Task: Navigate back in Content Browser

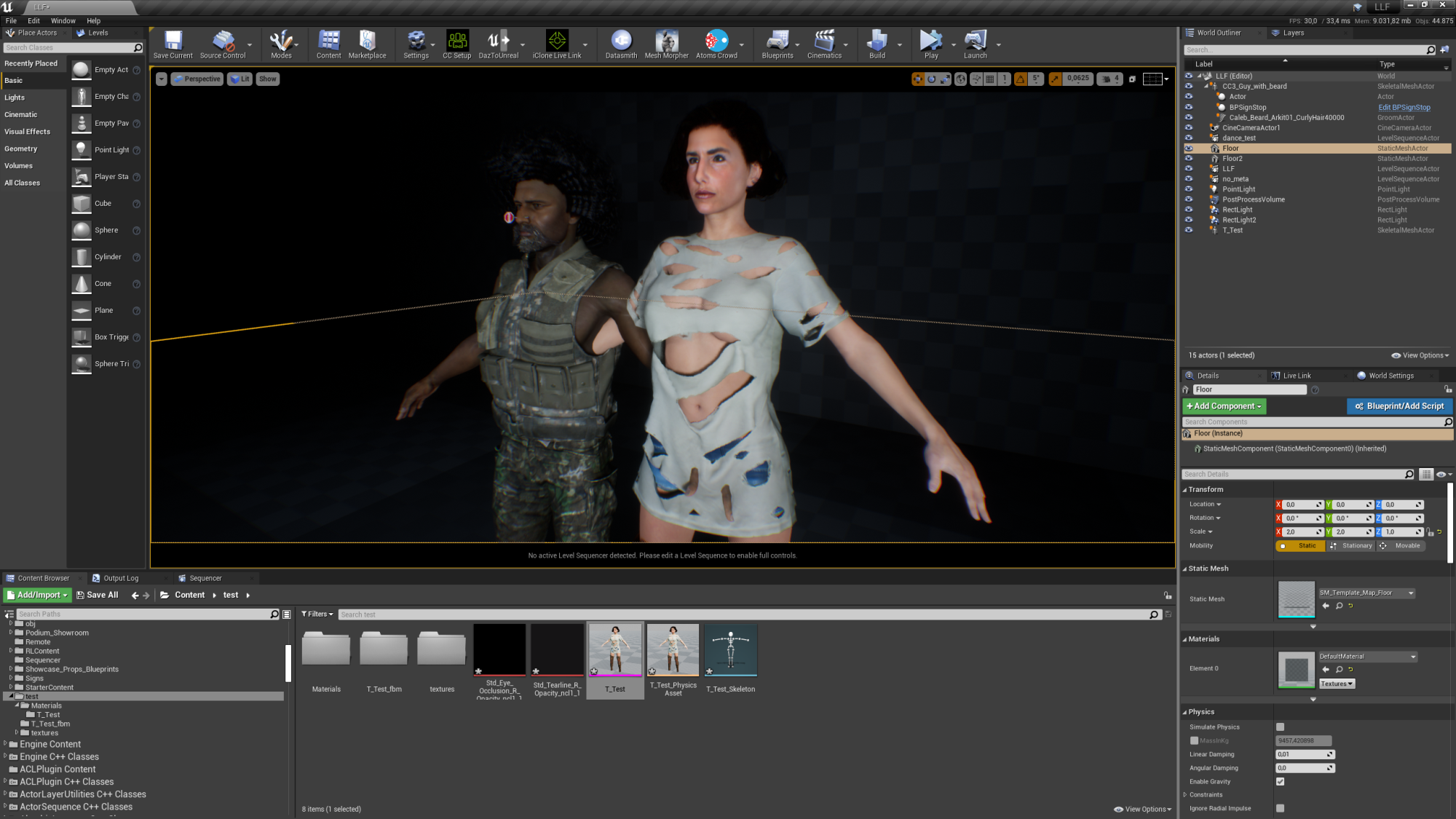Action: coord(135,596)
